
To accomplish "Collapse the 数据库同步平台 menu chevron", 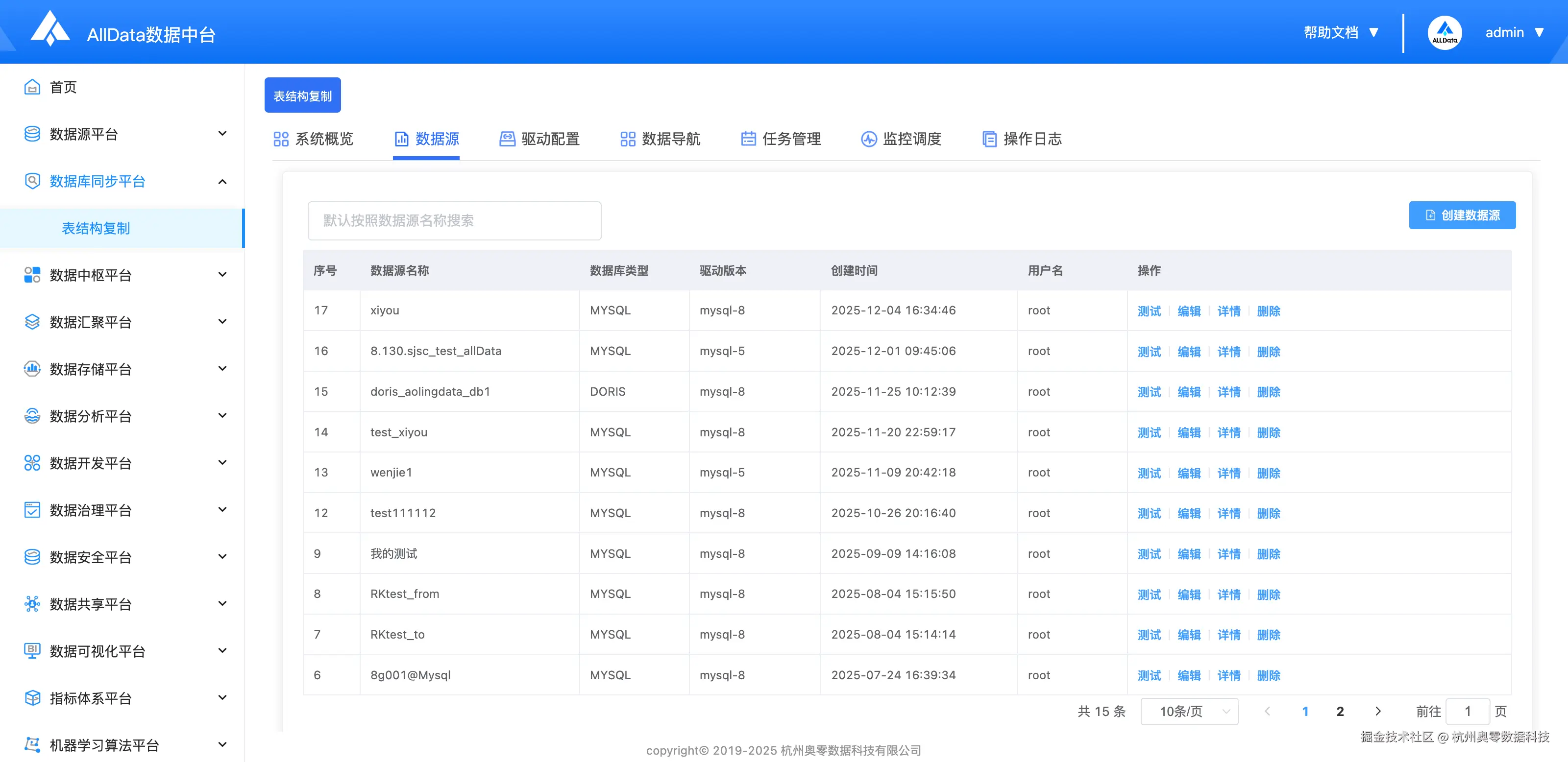I will (222, 181).
